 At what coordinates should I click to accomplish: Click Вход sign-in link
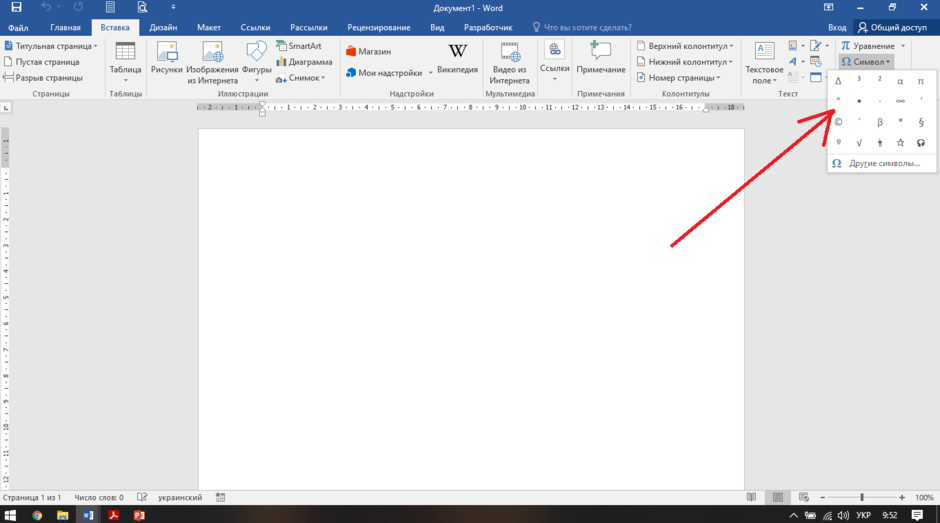tap(837, 28)
